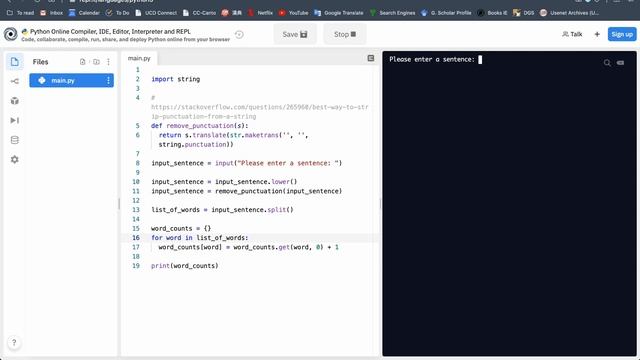Click the Repl.it logo icon
Image resolution: width=640 pixels, height=360 pixels.
pyautogui.click(x=11, y=34)
